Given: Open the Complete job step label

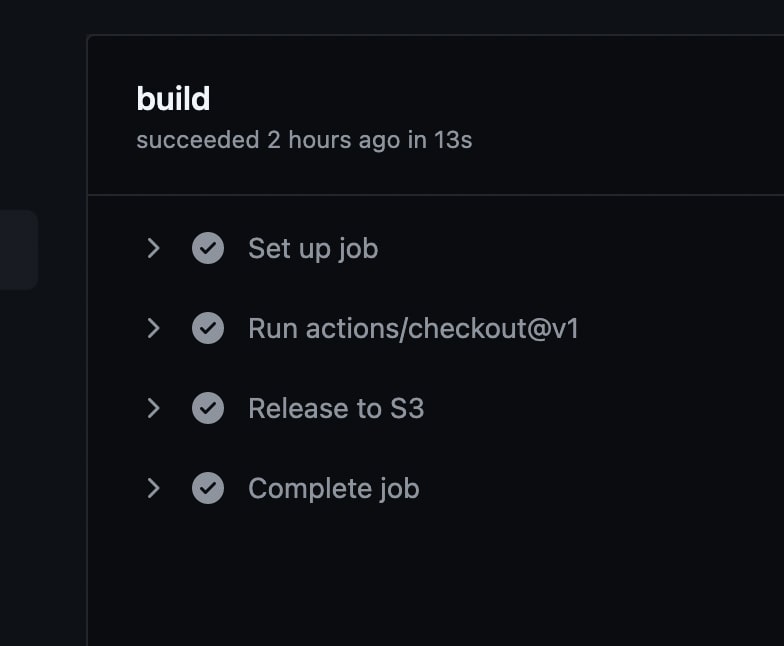Looking at the screenshot, I should (x=334, y=489).
